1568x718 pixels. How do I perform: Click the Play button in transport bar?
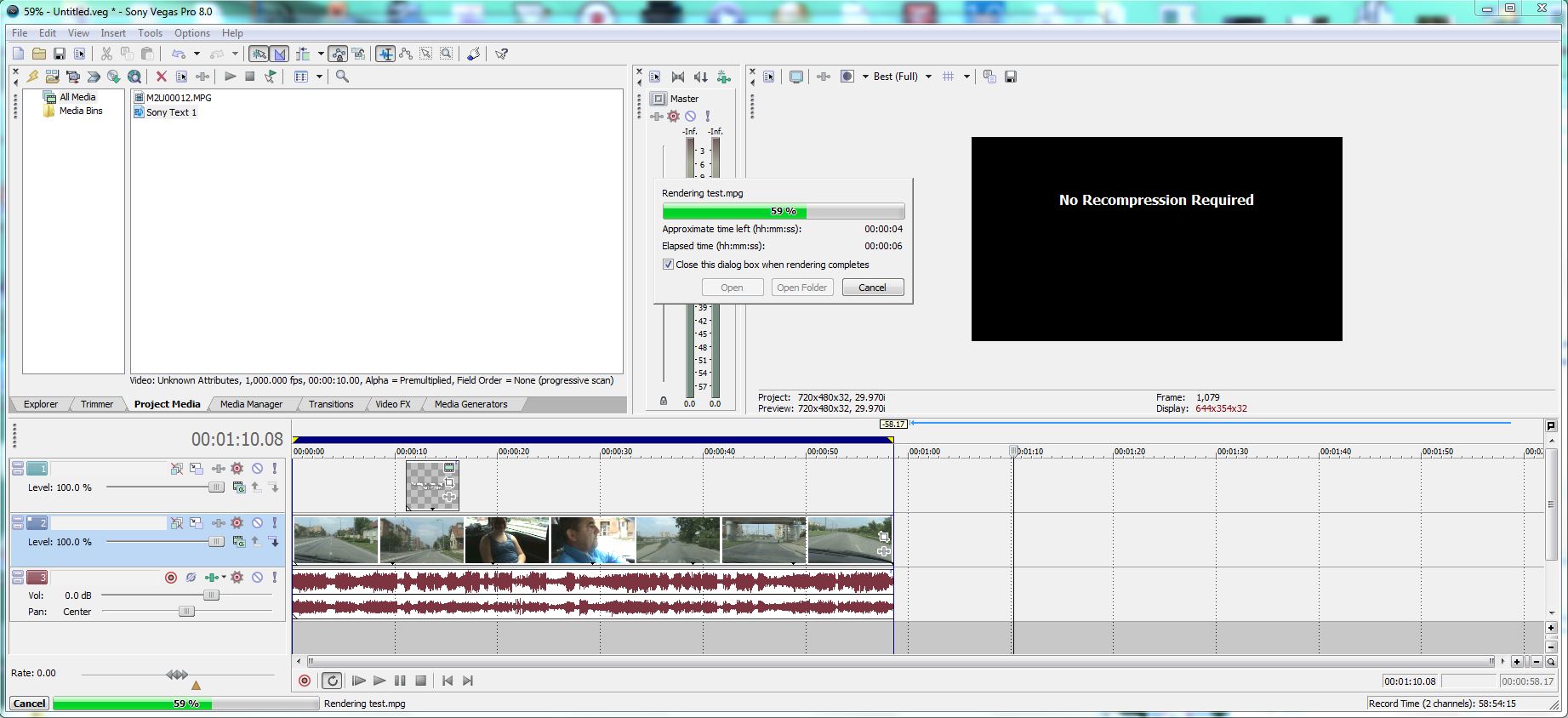click(x=379, y=681)
